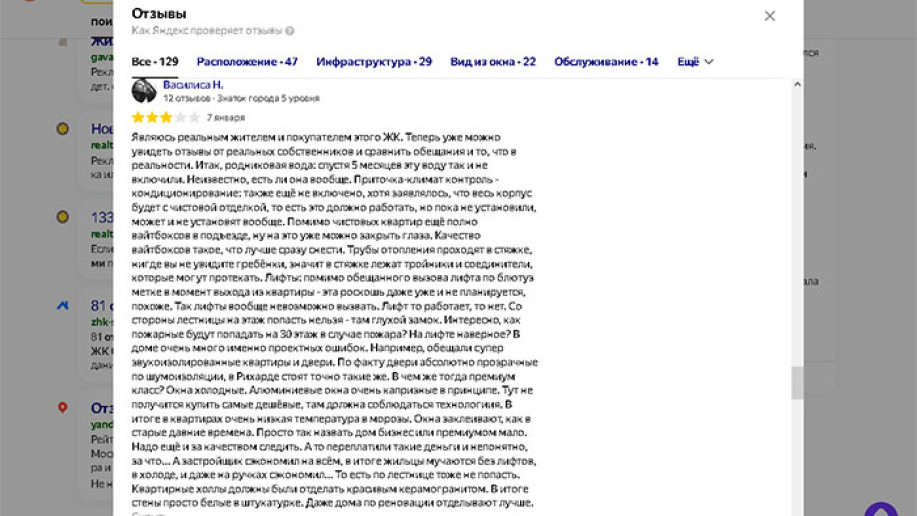This screenshot has height=516, width=917.
Task: Select the 'Все · 129' tab
Action: 155,62
